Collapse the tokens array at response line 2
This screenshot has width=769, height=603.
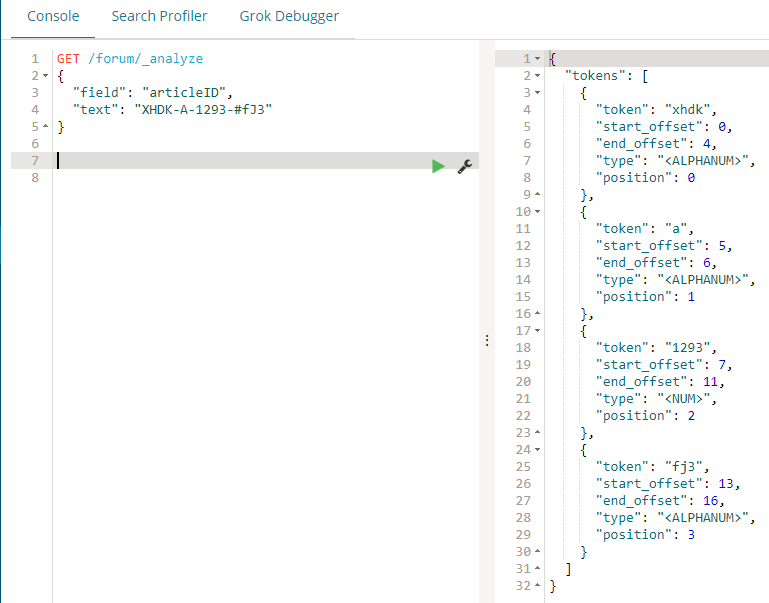click(x=538, y=75)
